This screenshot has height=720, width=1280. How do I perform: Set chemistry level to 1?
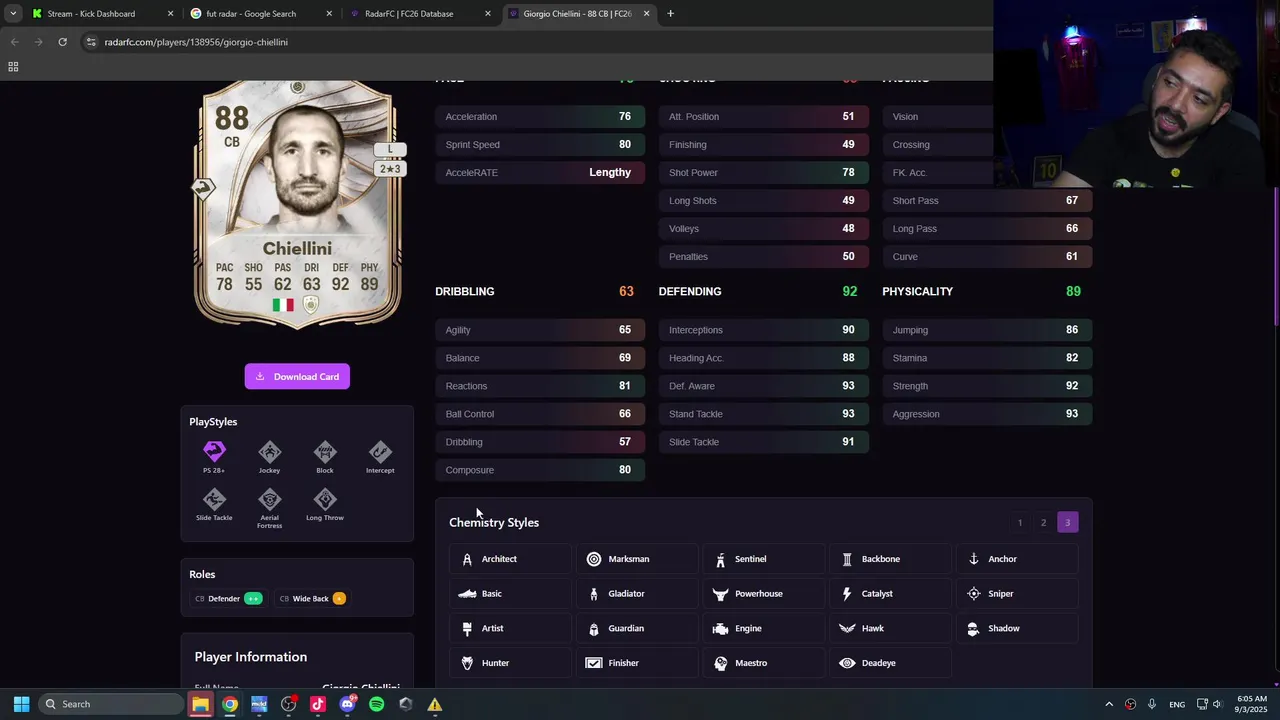(x=1020, y=522)
